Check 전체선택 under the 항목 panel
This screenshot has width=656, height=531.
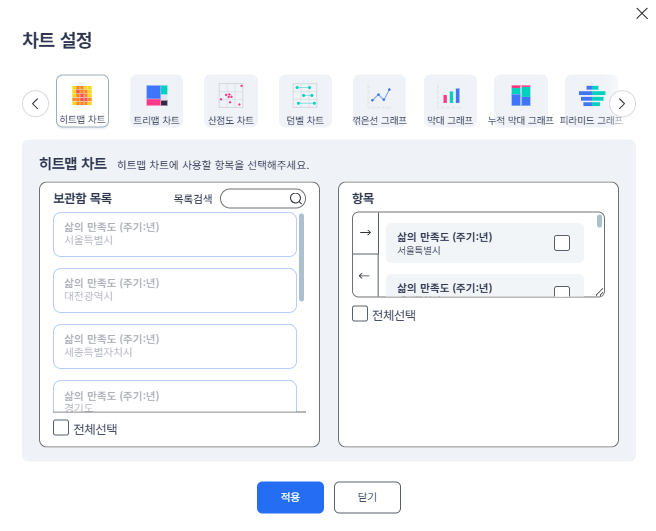[x=360, y=314]
